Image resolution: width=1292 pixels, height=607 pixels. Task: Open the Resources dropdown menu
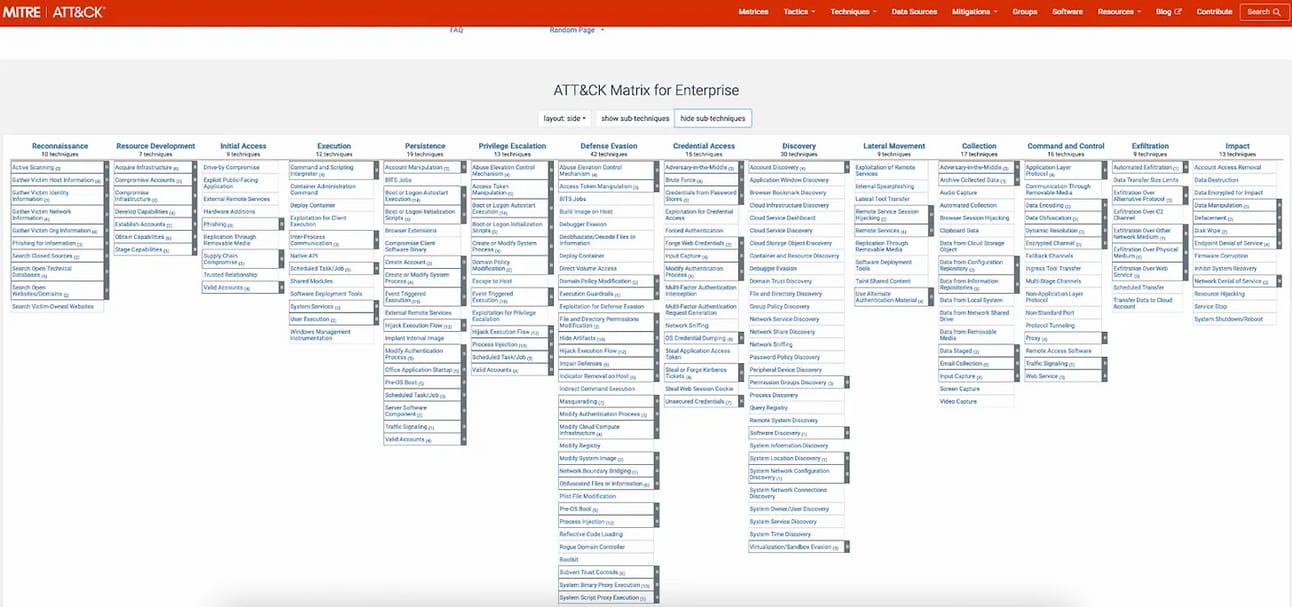click(x=1119, y=12)
